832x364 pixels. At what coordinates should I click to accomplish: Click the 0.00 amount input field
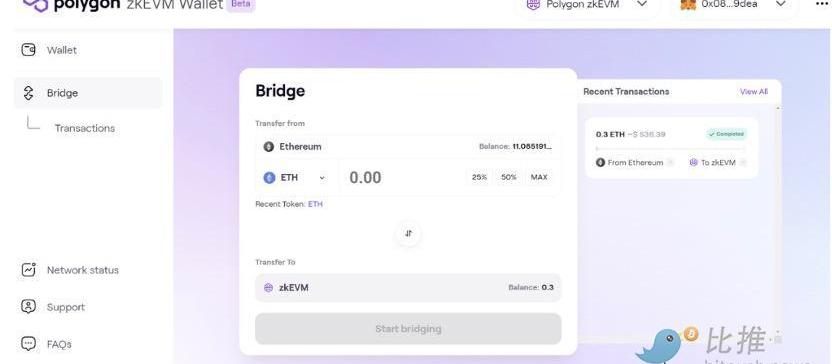402,177
